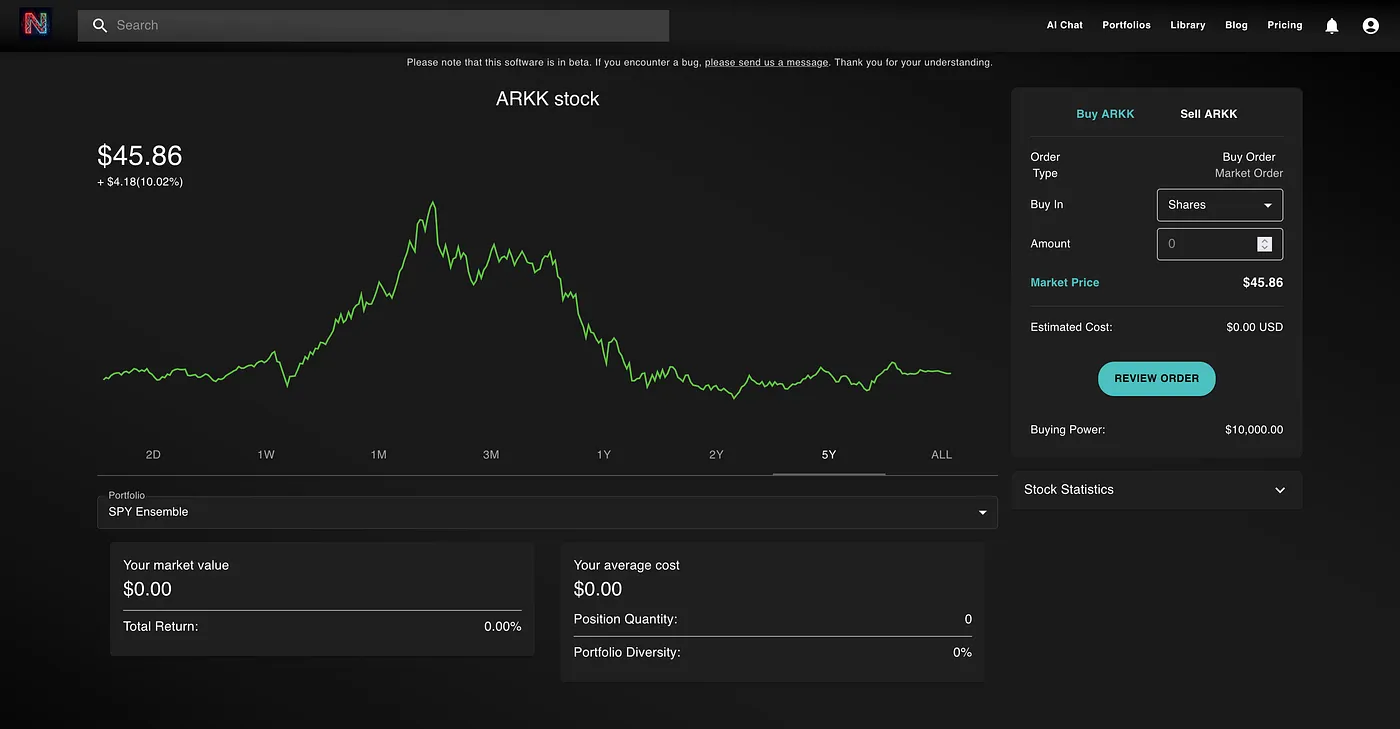Open the Pricing page
This screenshot has width=1400, height=729.
click(1285, 25)
